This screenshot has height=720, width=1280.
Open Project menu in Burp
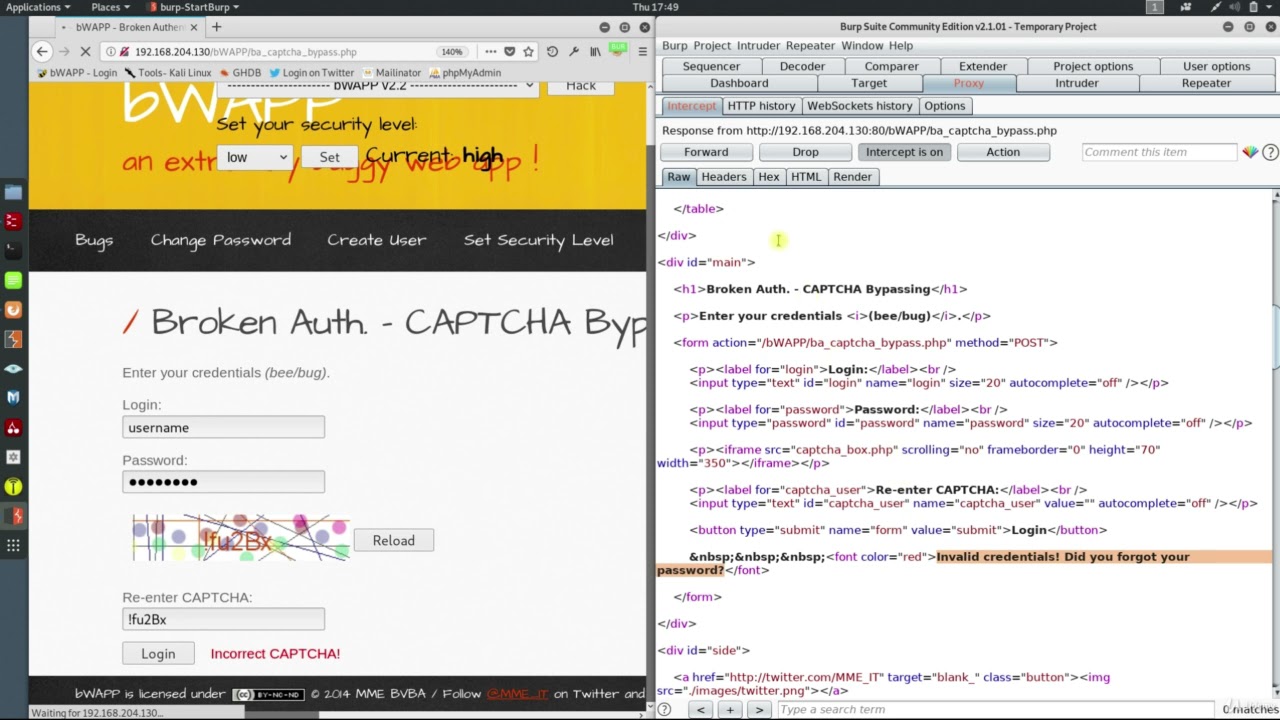[x=712, y=46]
